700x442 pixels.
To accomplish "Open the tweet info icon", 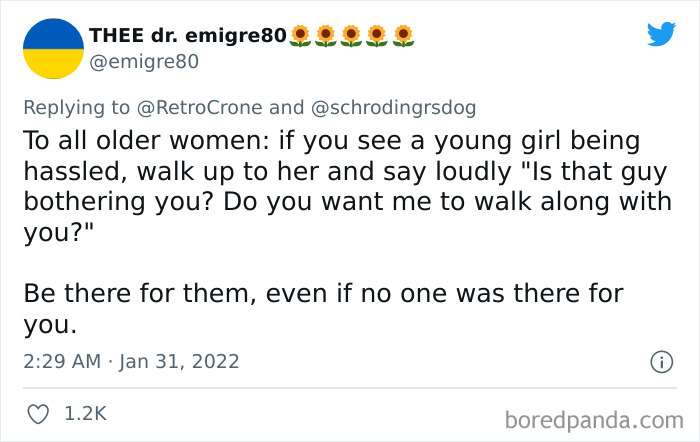I will [x=660, y=362].
